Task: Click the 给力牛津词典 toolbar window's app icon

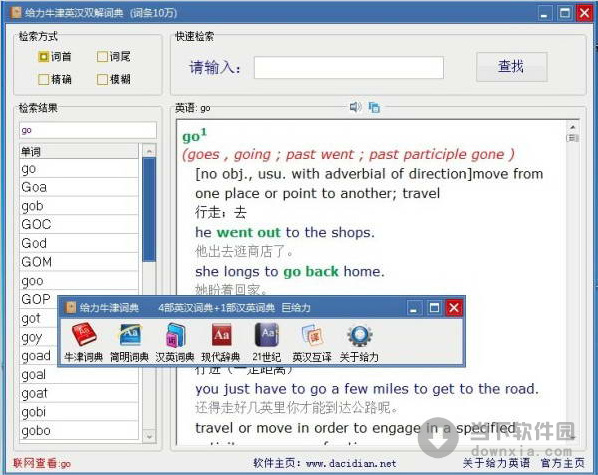Action: coord(71,308)
